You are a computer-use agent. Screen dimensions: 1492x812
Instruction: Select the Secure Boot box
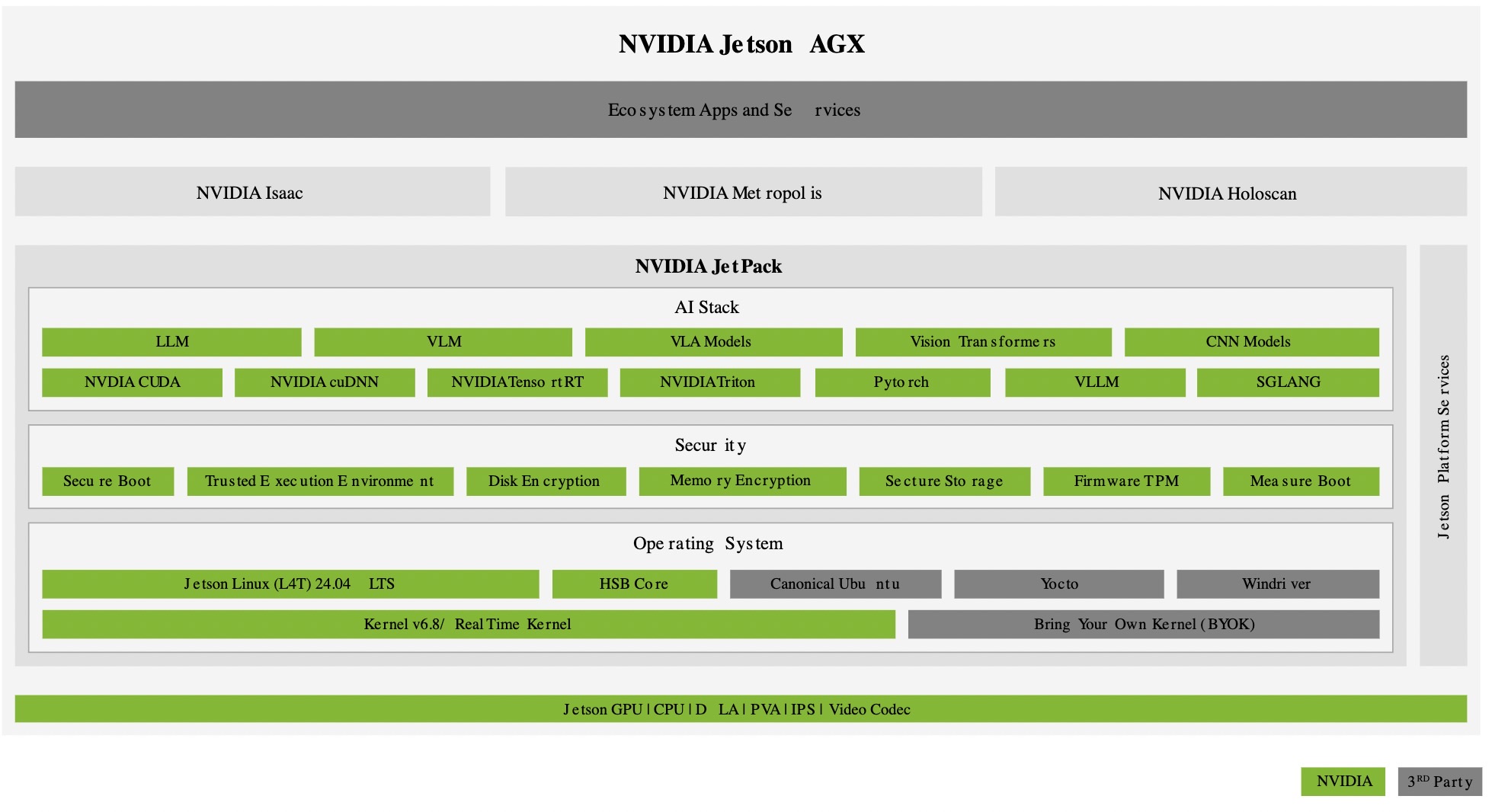(x=107, y=481)
